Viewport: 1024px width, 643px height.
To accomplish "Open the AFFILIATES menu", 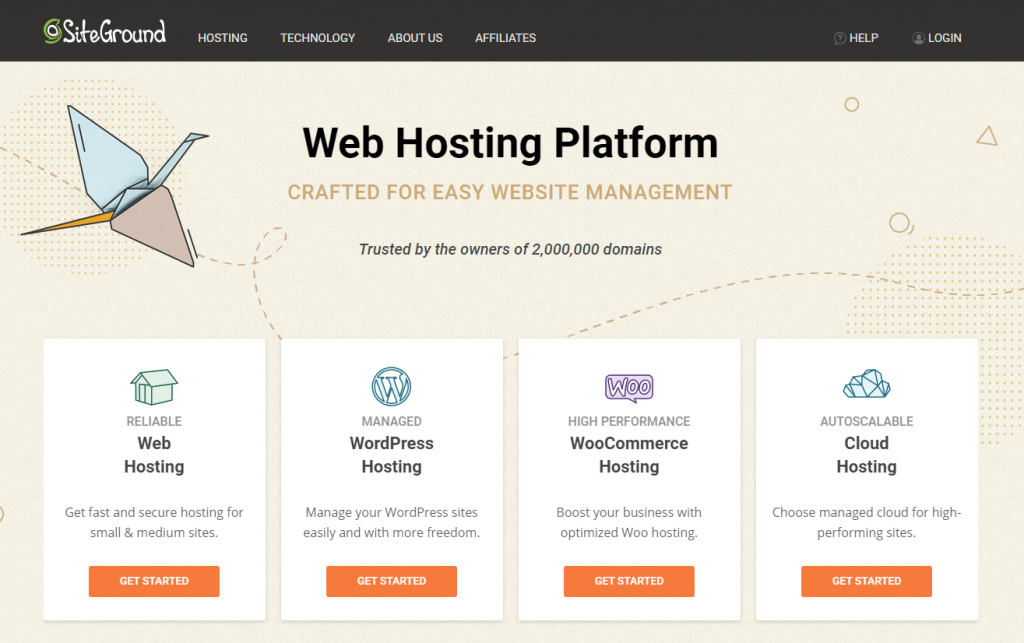I will 505,38.
